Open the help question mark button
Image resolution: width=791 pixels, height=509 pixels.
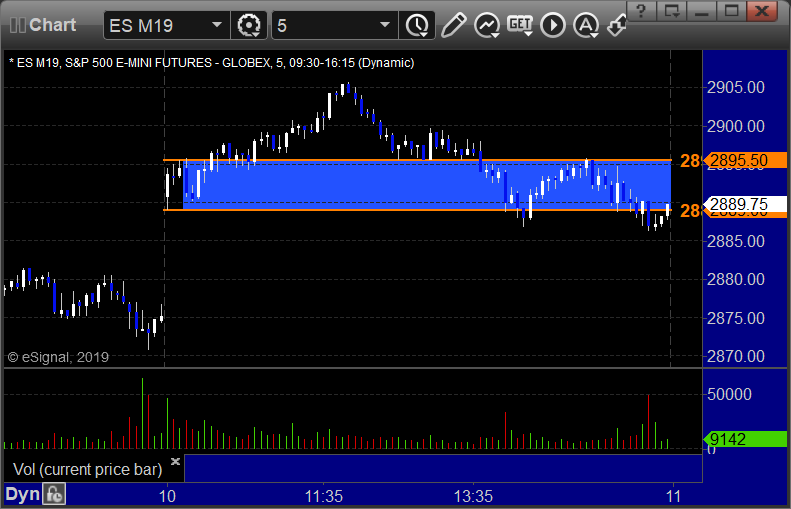(x=641, y=11)
